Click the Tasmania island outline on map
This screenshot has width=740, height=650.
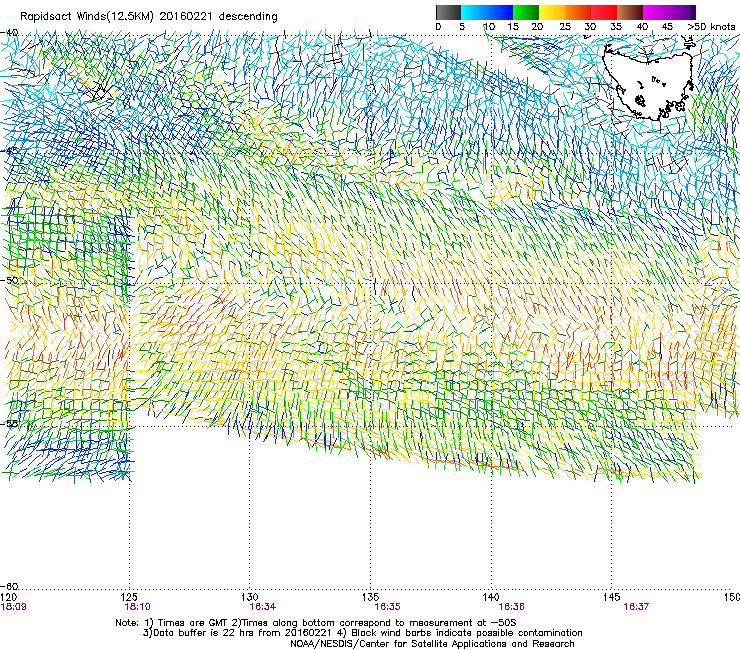649,83
